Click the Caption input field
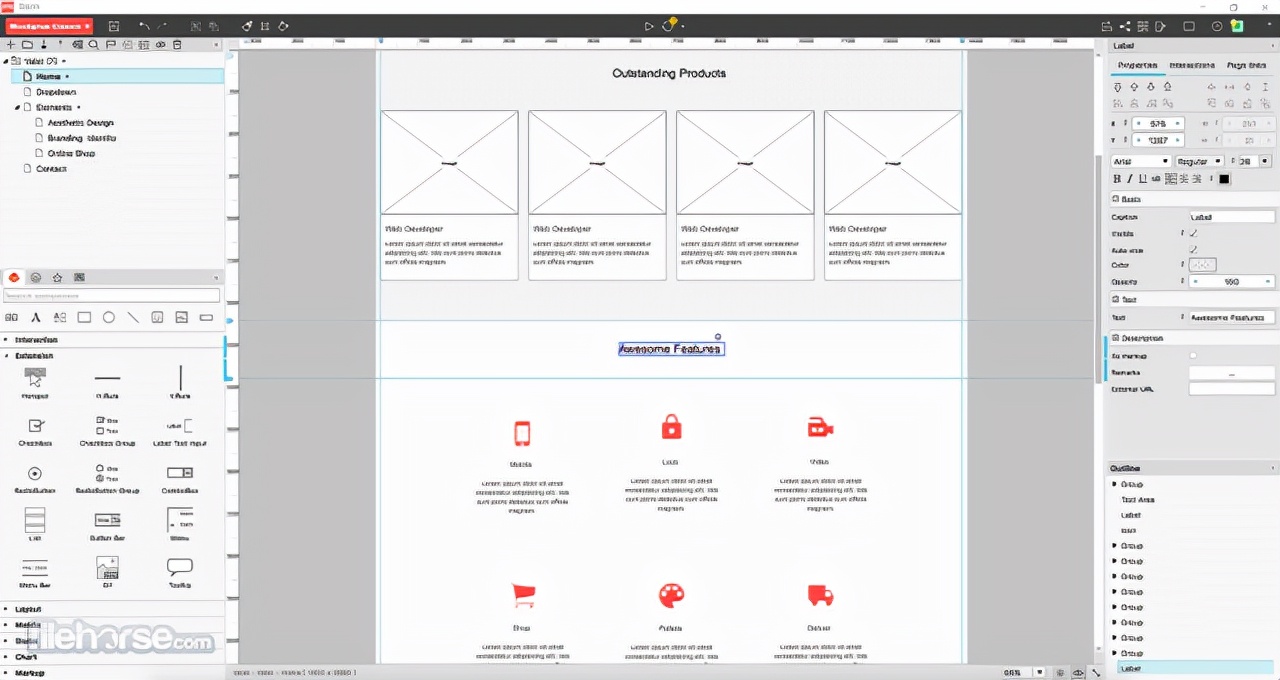 coord(1231,216)
